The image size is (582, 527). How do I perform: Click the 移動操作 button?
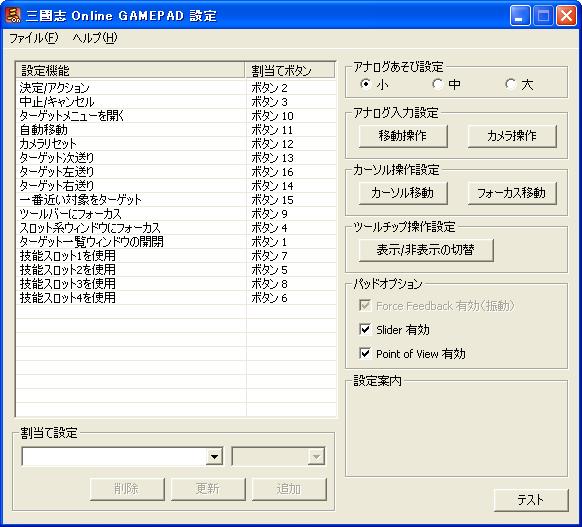[403, 136]
